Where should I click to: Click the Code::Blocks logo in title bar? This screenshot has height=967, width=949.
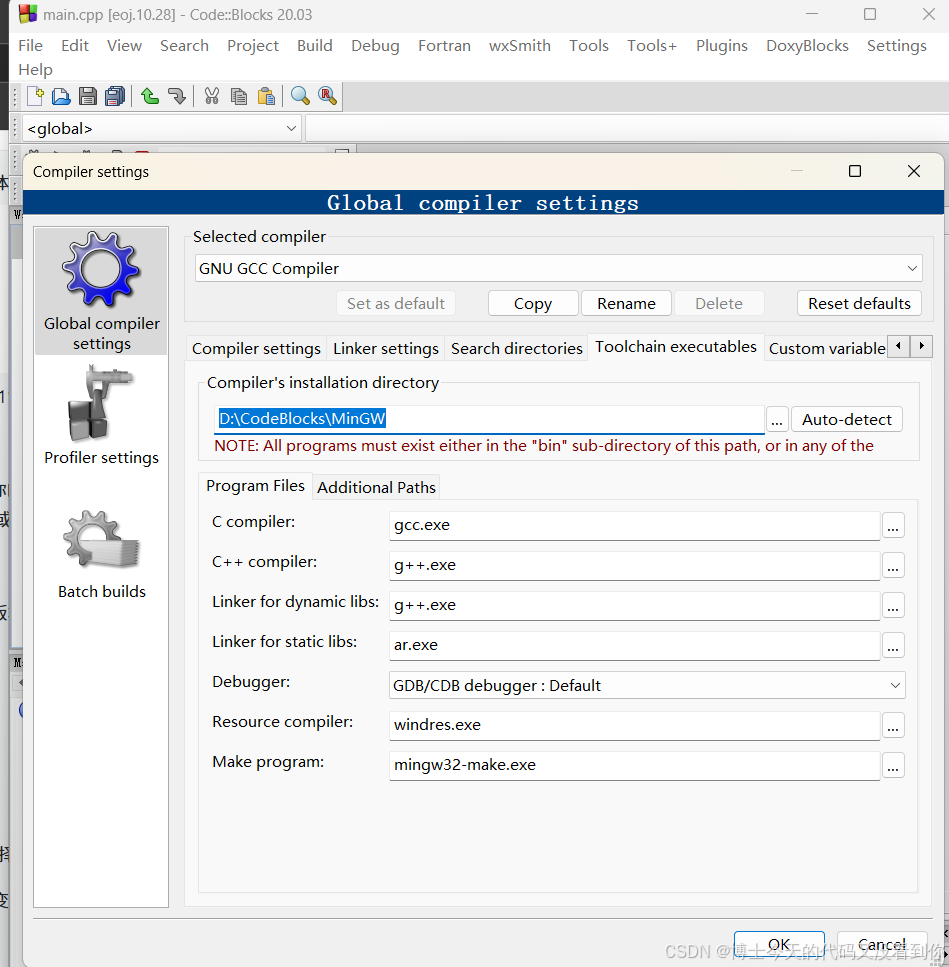pos(28,14)
